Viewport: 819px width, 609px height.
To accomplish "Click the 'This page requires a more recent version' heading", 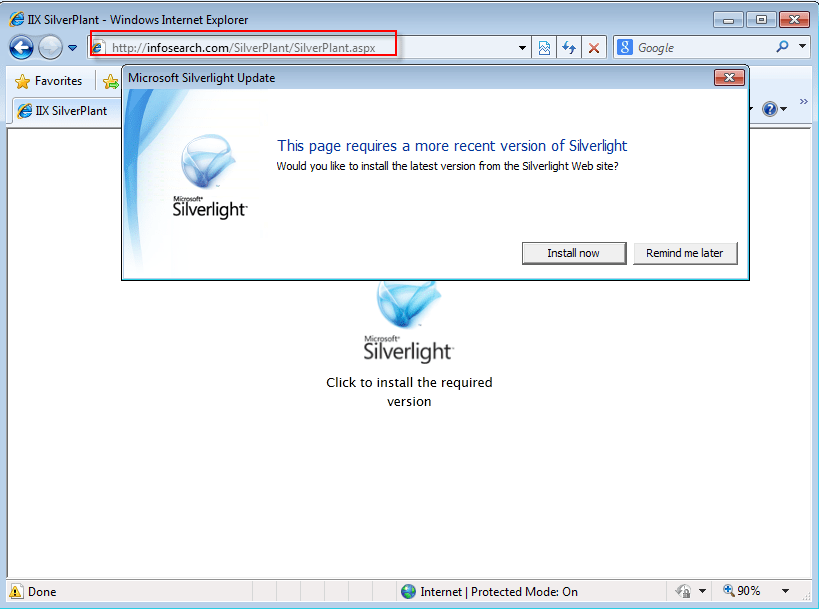I will pyautogui.click(x=452, y=146).
